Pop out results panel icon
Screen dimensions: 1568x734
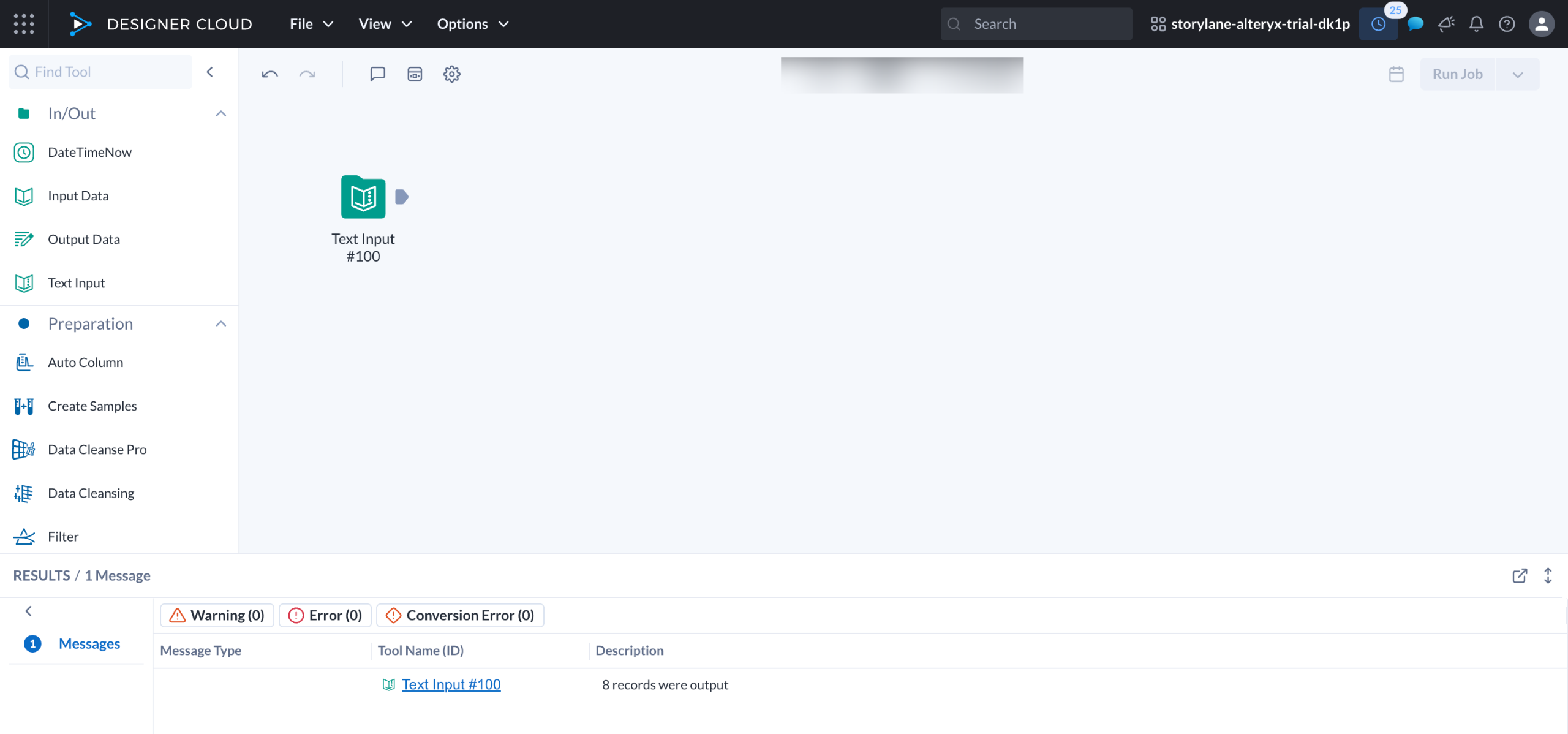(x=1520, y=575)
